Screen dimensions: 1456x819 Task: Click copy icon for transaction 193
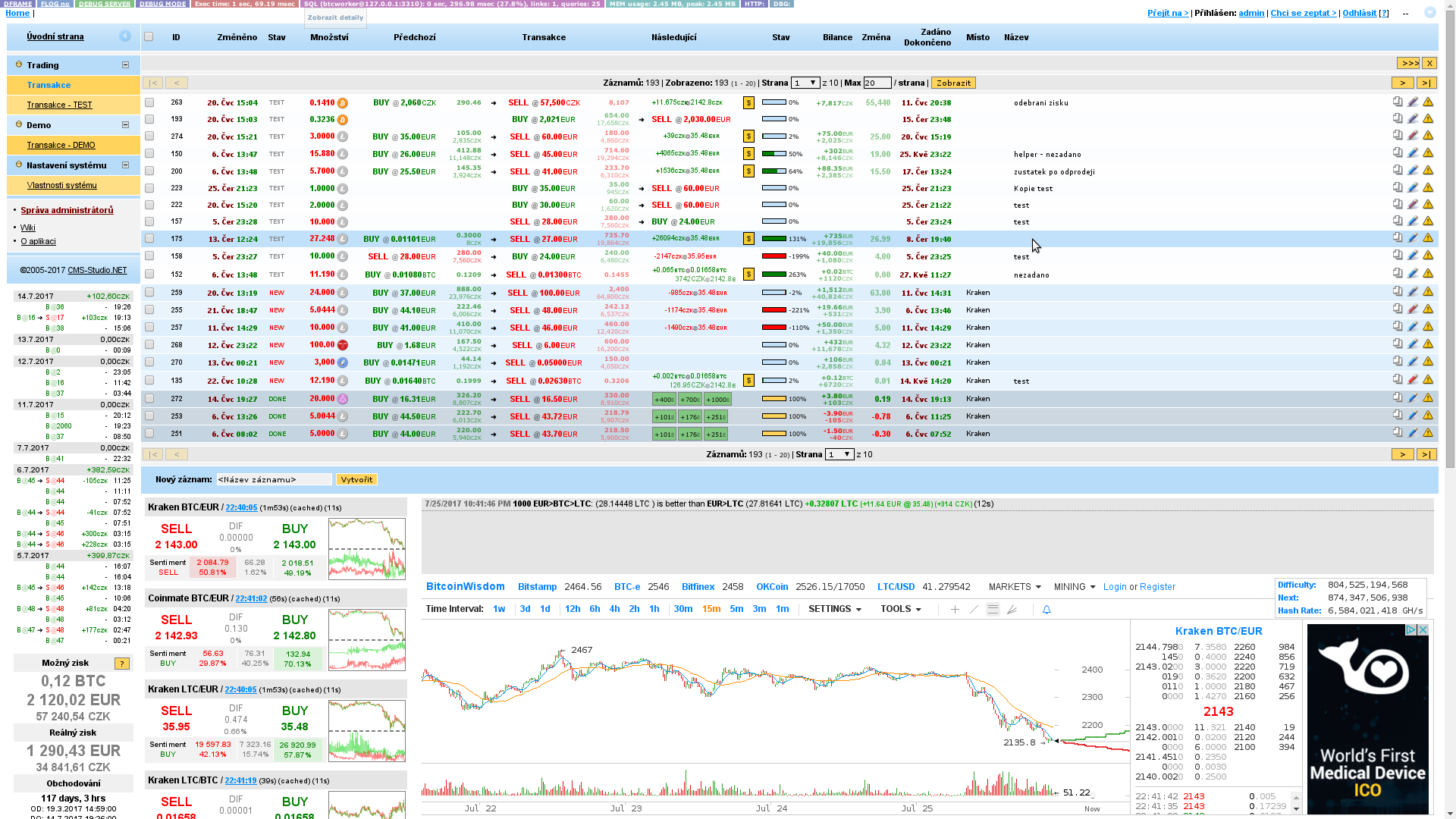click(1398, 118)
